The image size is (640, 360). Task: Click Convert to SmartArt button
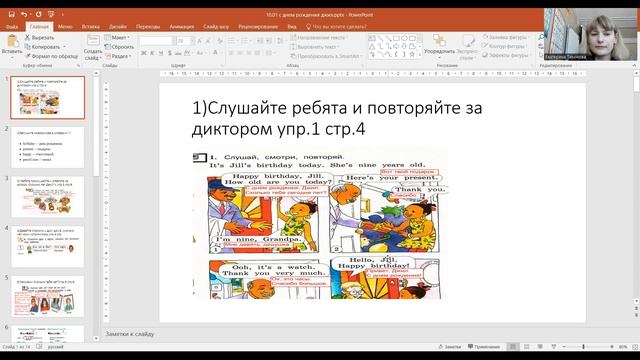tap(326, 56)
